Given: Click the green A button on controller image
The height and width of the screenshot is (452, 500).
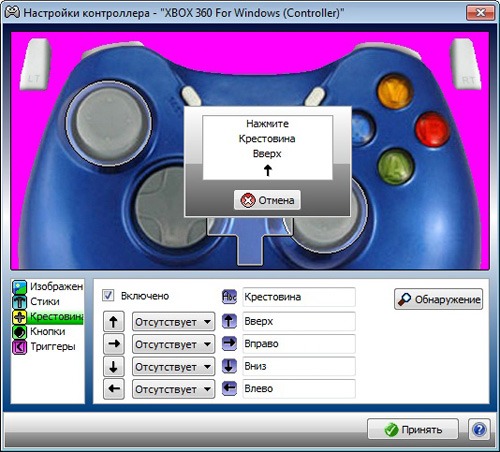Looking at the screenshot, I should (396, 166).
